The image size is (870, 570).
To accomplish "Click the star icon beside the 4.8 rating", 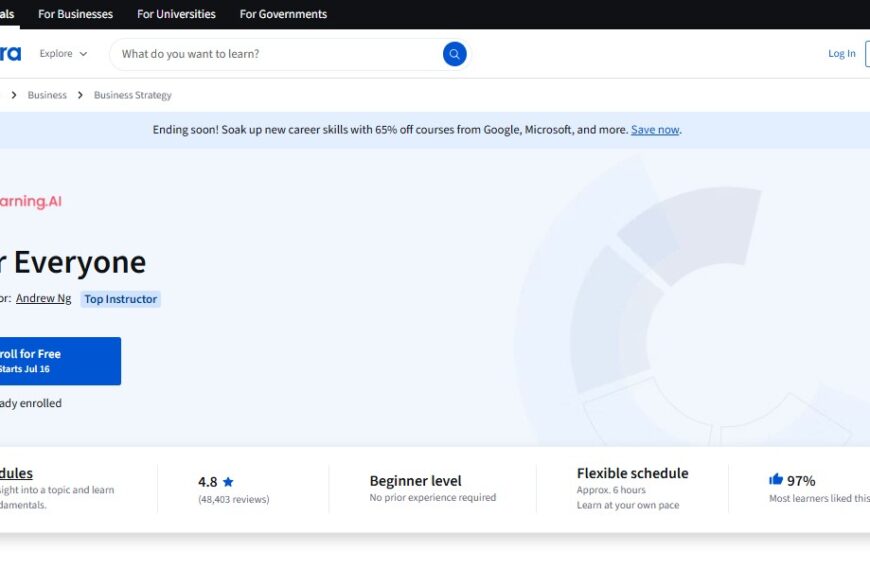I will click(x=228, y=482).
